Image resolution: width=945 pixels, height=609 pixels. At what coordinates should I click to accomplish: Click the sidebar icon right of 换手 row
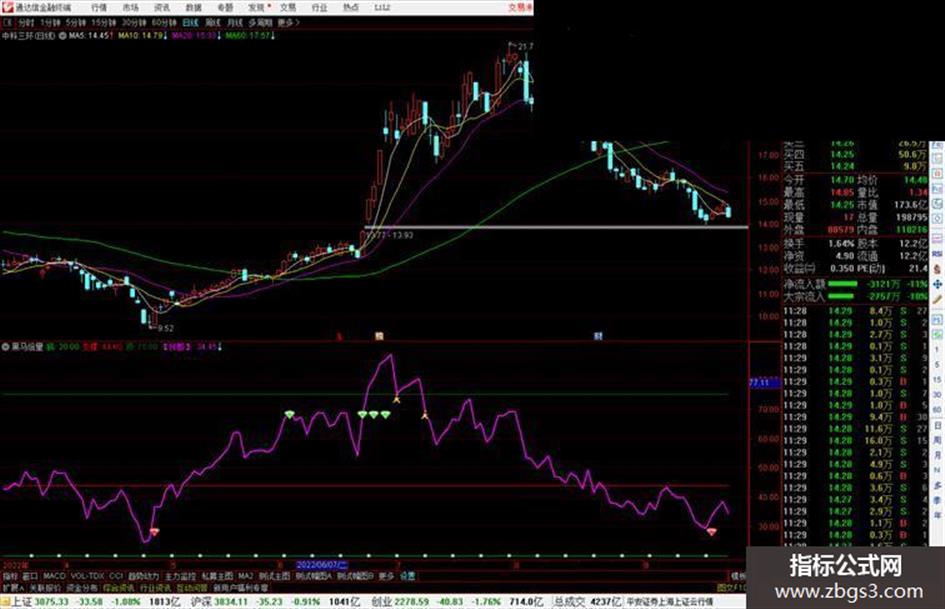click(x=937, y=239)
